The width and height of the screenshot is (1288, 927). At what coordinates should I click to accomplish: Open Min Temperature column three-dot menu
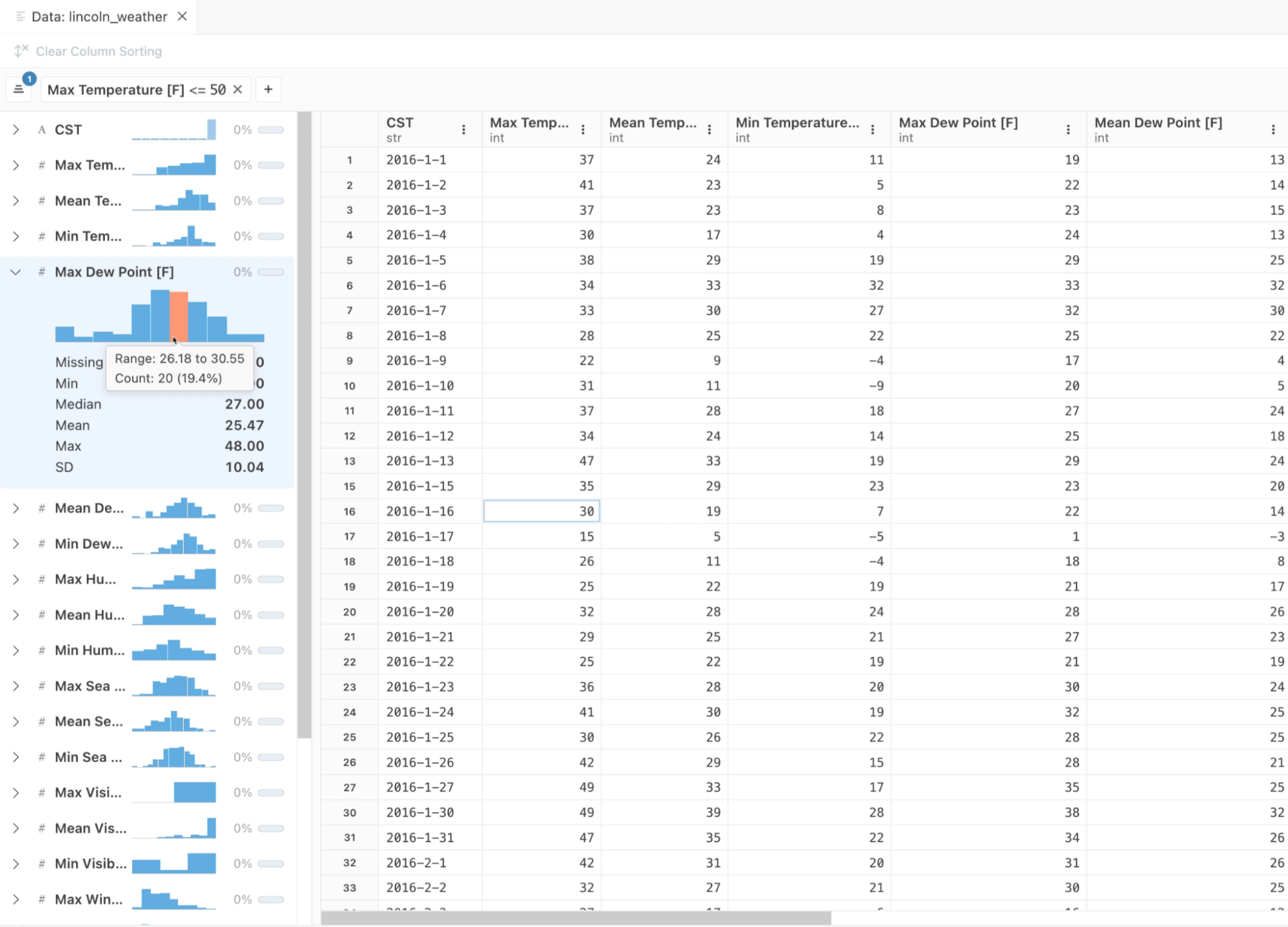pos(872,129)
